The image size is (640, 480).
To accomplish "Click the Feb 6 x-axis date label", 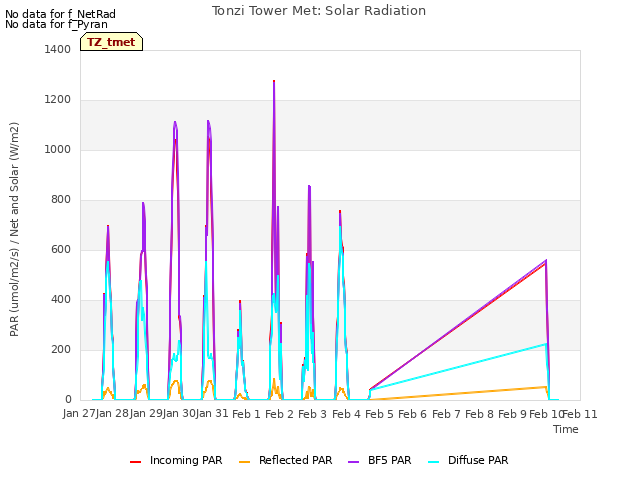I will coord(413,414).
